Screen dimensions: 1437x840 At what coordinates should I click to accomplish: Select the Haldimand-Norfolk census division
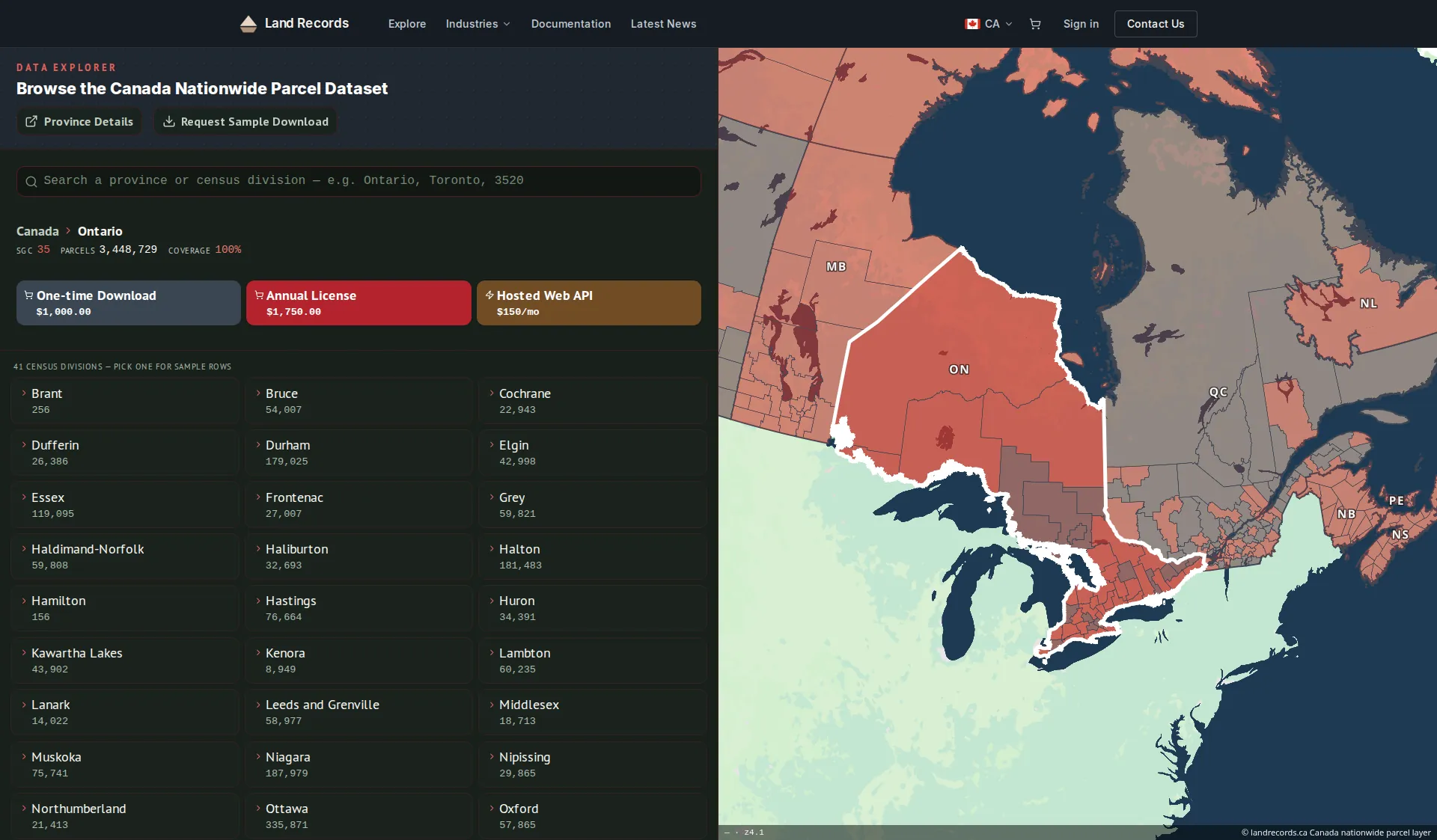[x=125, y=556]
